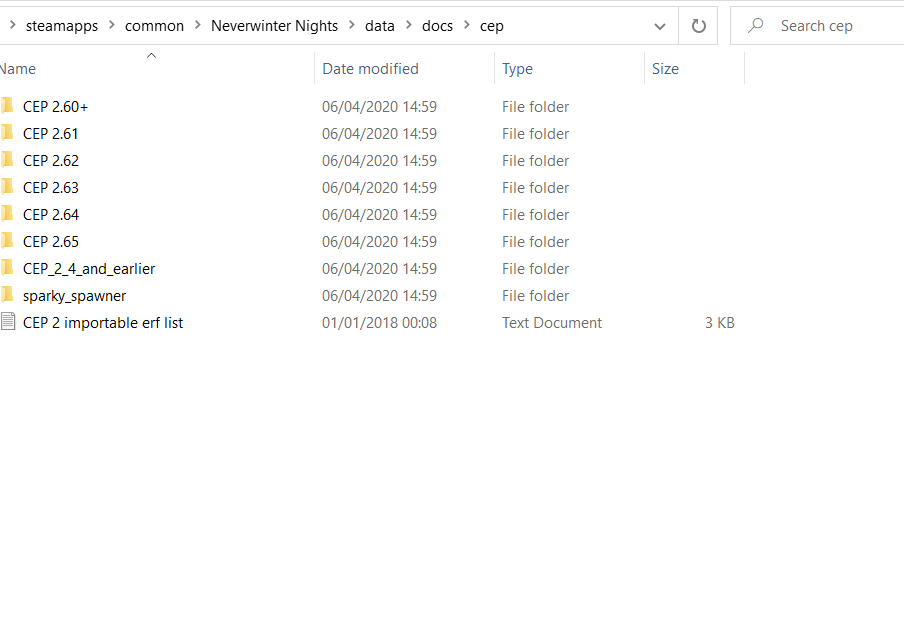904x622 pixels.
Task: Click the date modified of CEP 2.60+
Action: 379,107
